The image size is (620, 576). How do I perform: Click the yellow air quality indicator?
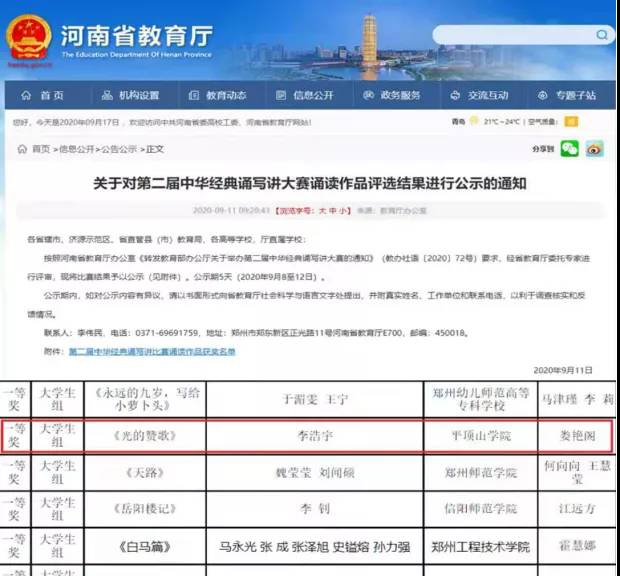click(x=571, y=122)
